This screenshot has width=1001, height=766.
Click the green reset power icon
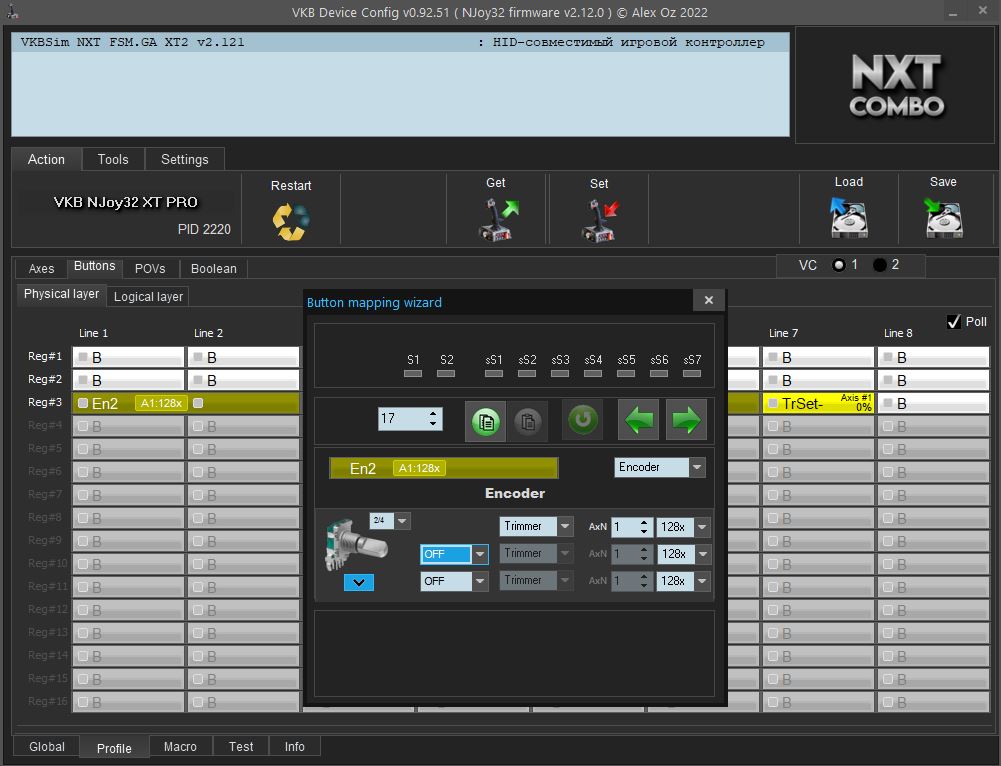click(x=582, y=419)
